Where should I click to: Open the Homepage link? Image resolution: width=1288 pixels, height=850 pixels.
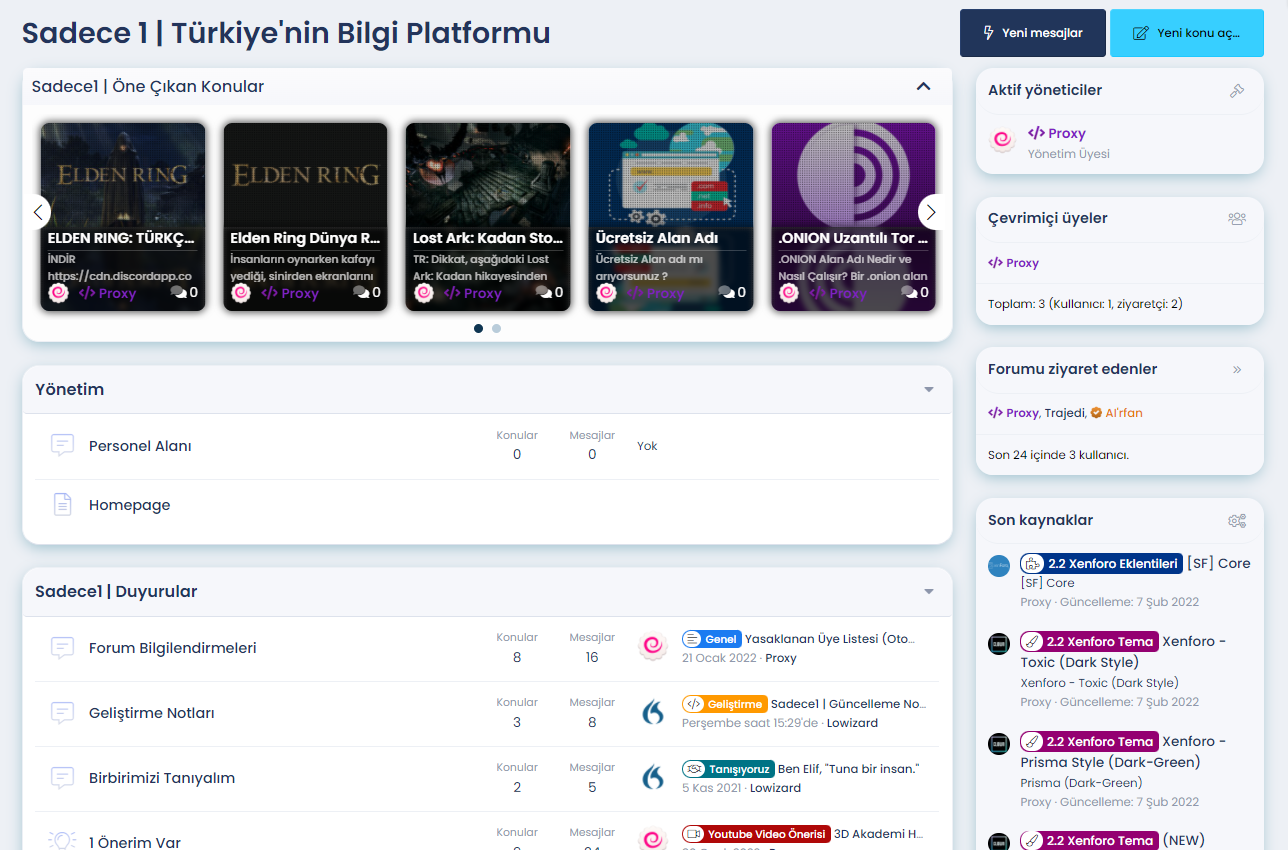click(x=129, y=505)
